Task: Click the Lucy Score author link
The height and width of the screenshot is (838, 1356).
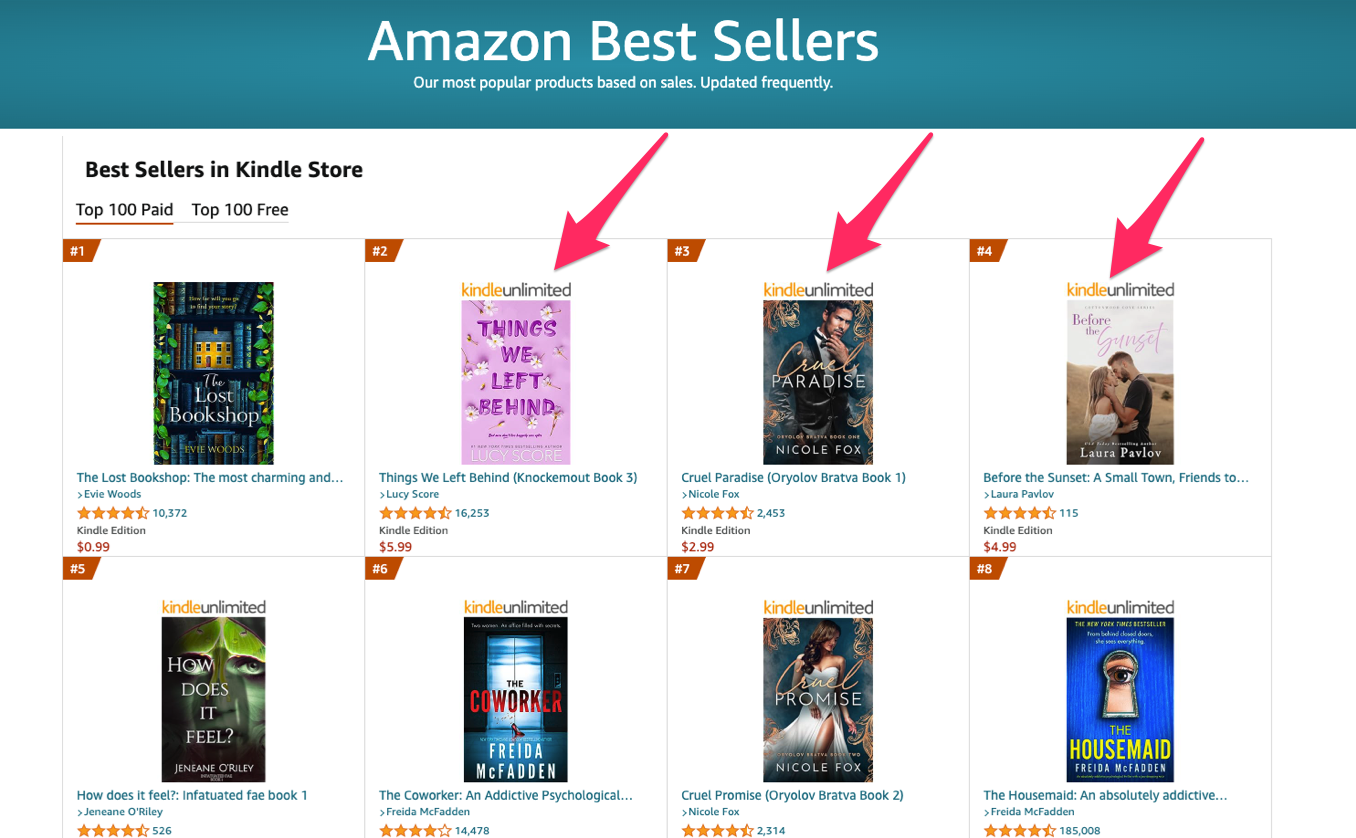Action: point(409,493)
